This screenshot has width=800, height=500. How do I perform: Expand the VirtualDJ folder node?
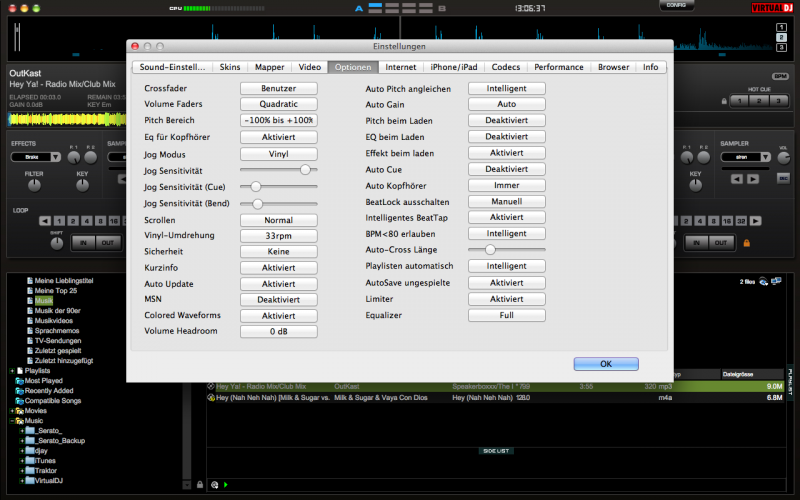22,481
